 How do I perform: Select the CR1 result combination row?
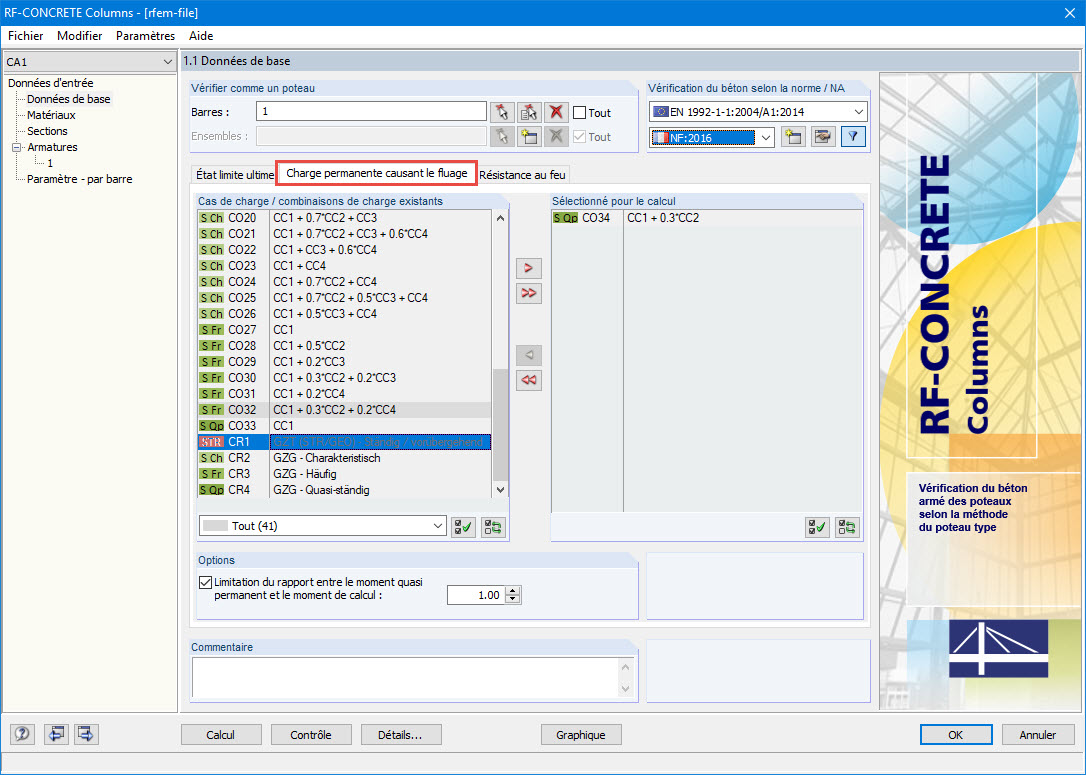(x=344, y=442)
